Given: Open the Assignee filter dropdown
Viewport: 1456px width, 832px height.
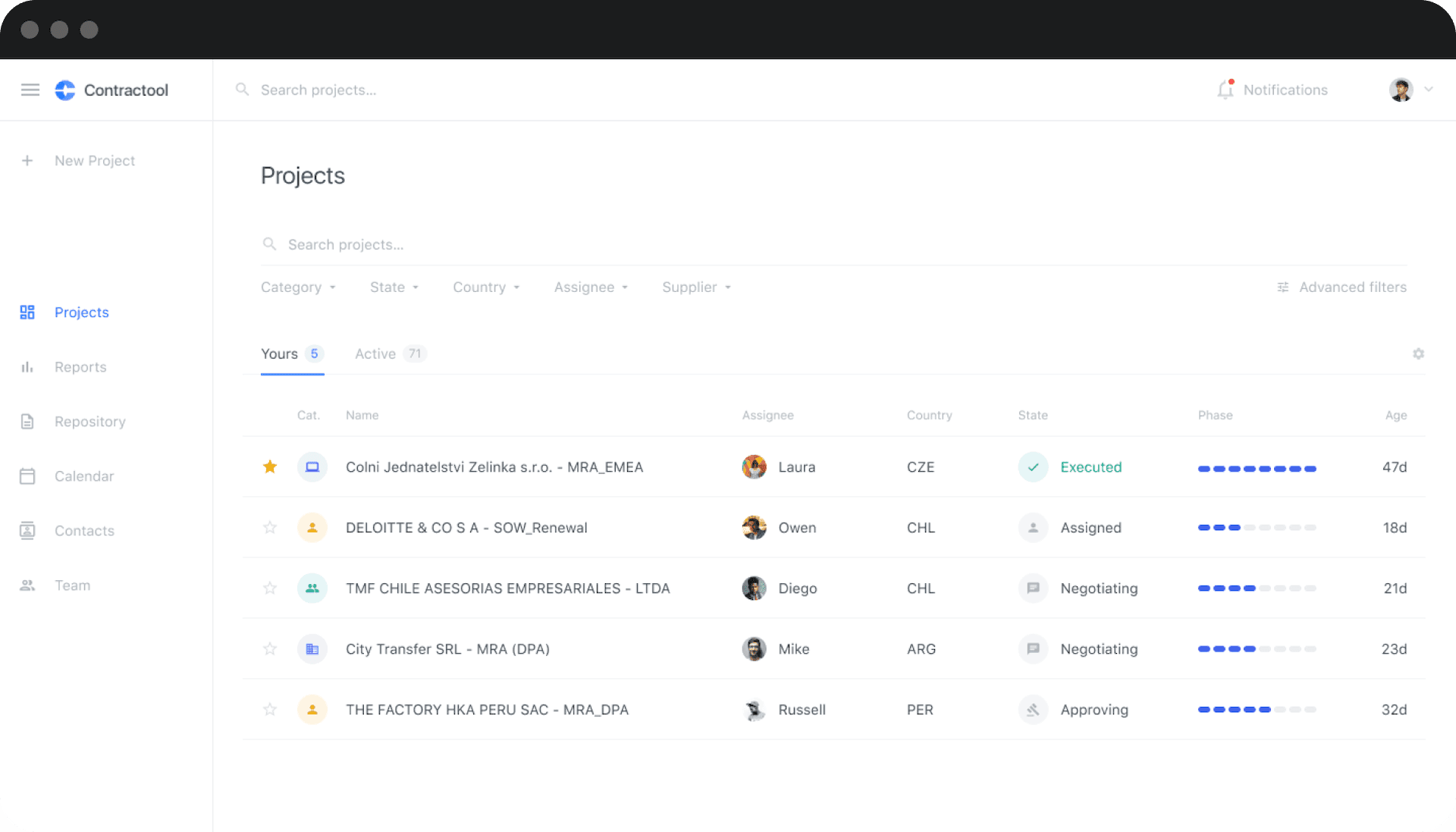Looking at the screenshot, I should click(x=591, y=287).
